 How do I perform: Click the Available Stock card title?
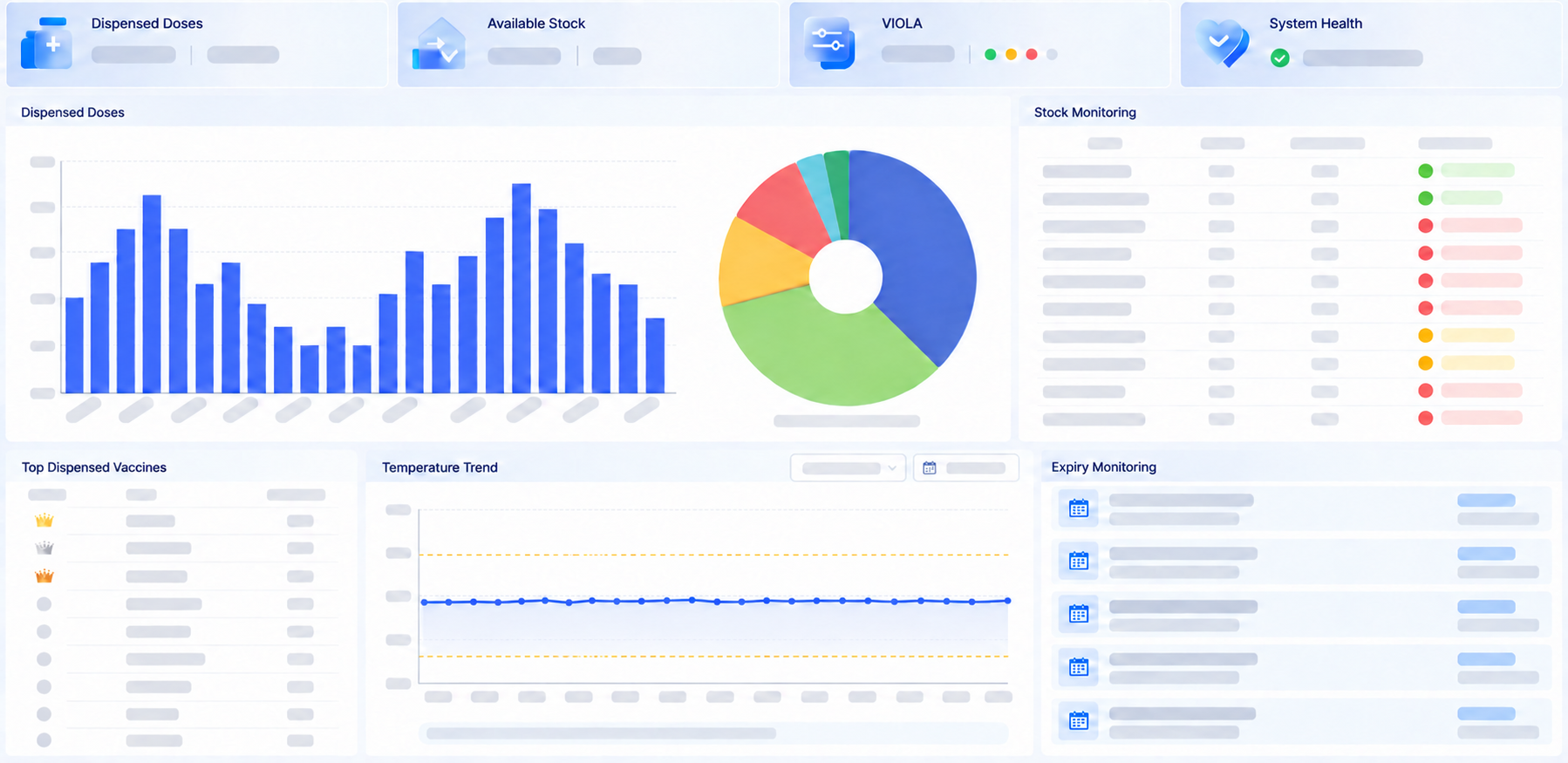[x=536, y=24]
